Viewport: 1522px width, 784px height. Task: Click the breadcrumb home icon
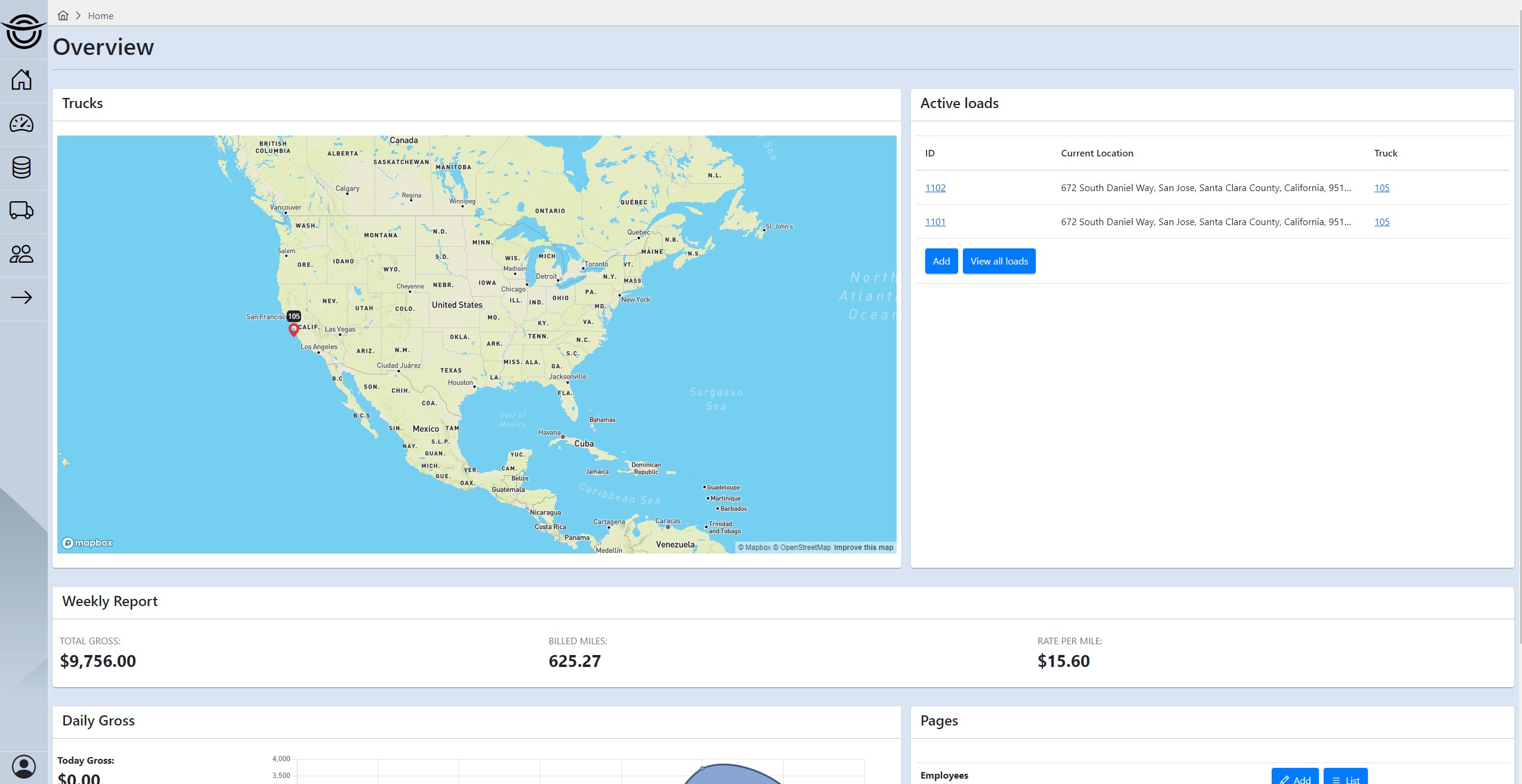click(x=63, y=16)
